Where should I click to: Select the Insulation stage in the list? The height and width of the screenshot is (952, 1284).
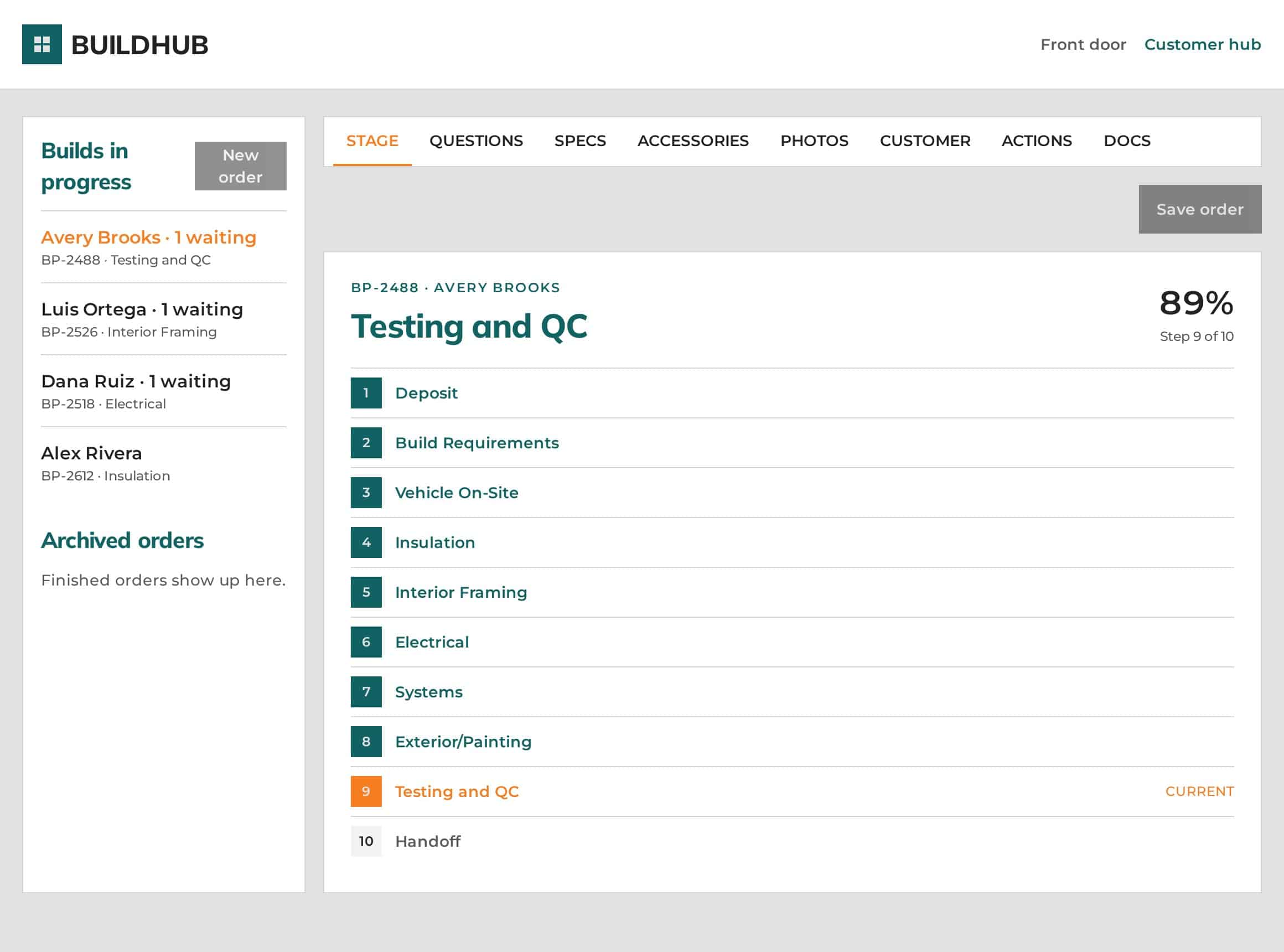point(792,542)
